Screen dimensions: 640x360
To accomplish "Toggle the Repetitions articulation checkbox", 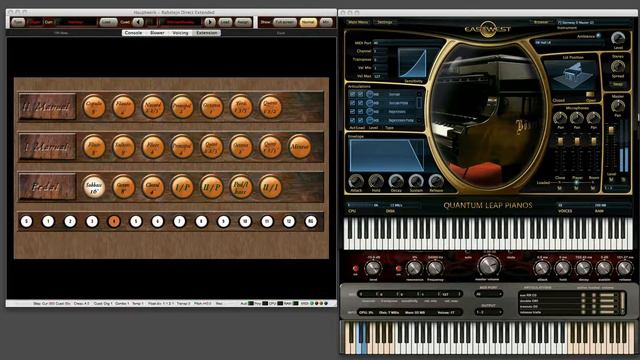I will [x=352, y=111].
